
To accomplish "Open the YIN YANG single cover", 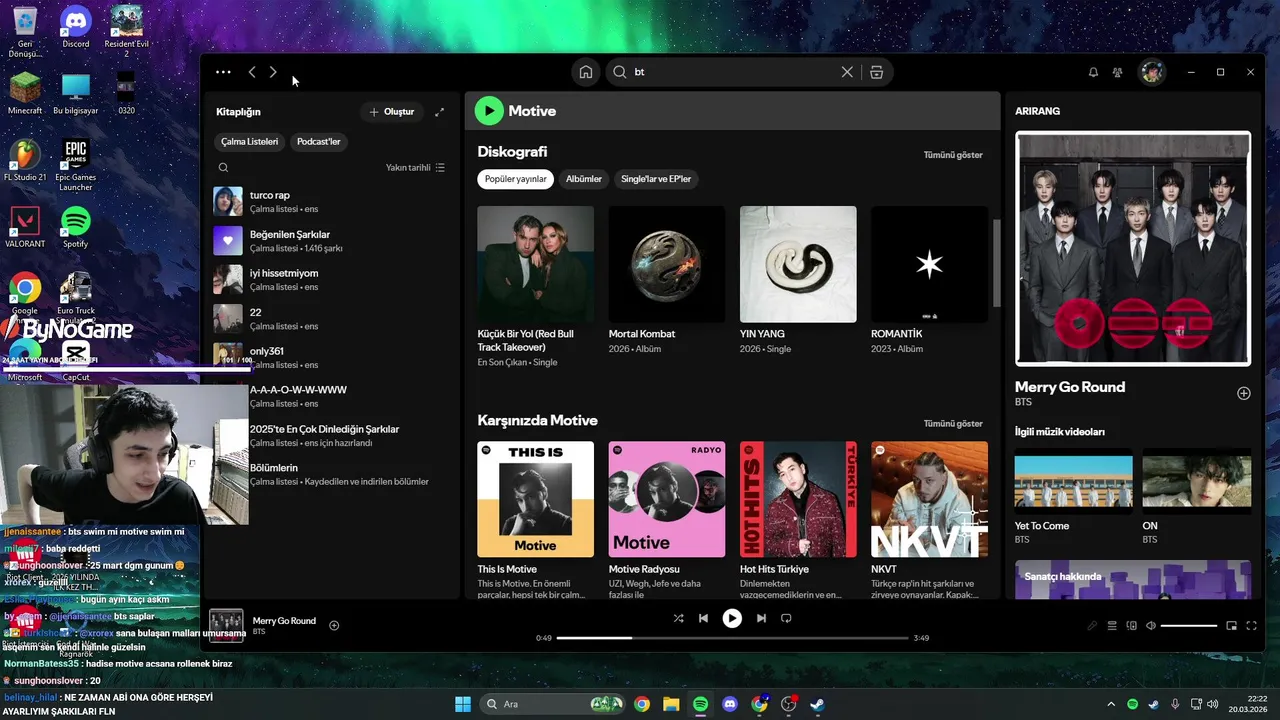I will (798, 264).
